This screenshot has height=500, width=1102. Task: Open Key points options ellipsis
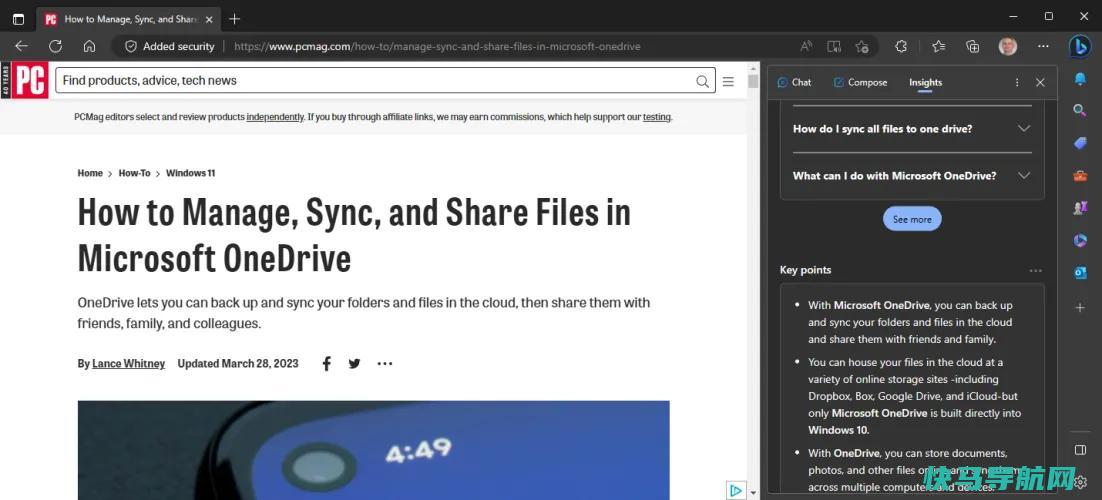tap(1035, 271)
